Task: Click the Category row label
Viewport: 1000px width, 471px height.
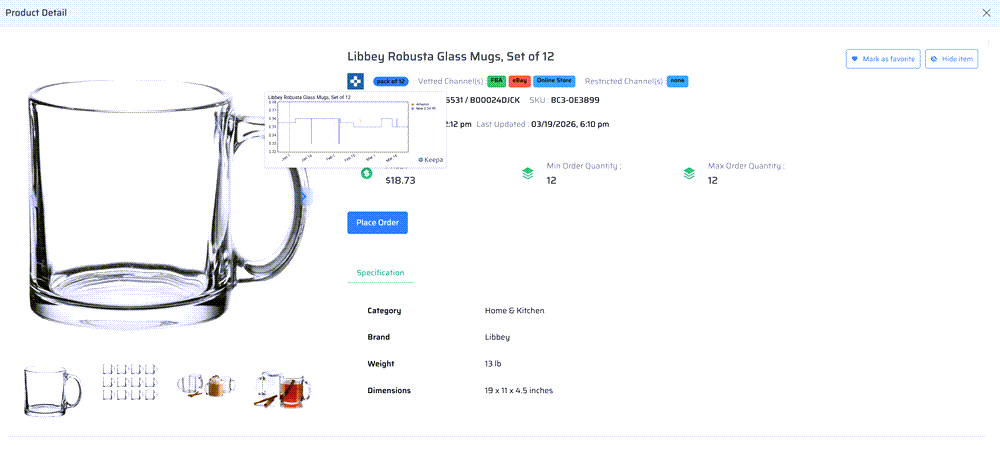Action: (x=385, y=311)
